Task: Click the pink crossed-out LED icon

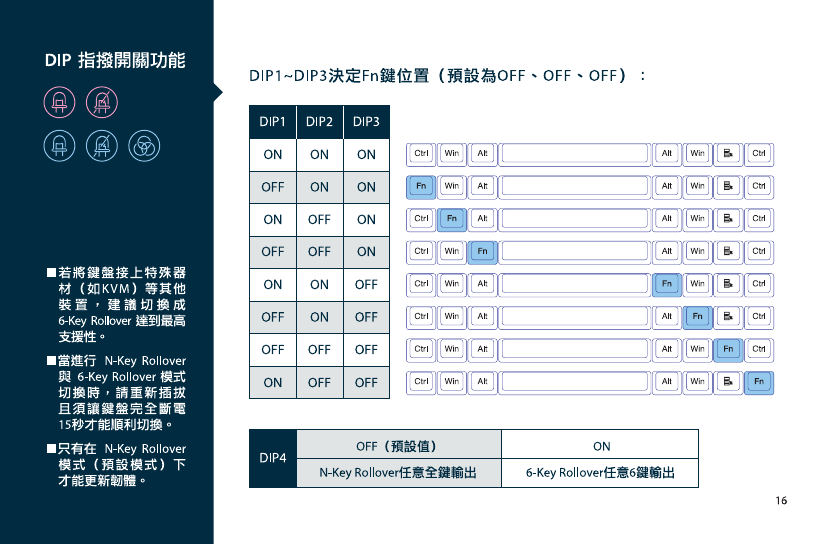Action: click(x=102, y=102)
